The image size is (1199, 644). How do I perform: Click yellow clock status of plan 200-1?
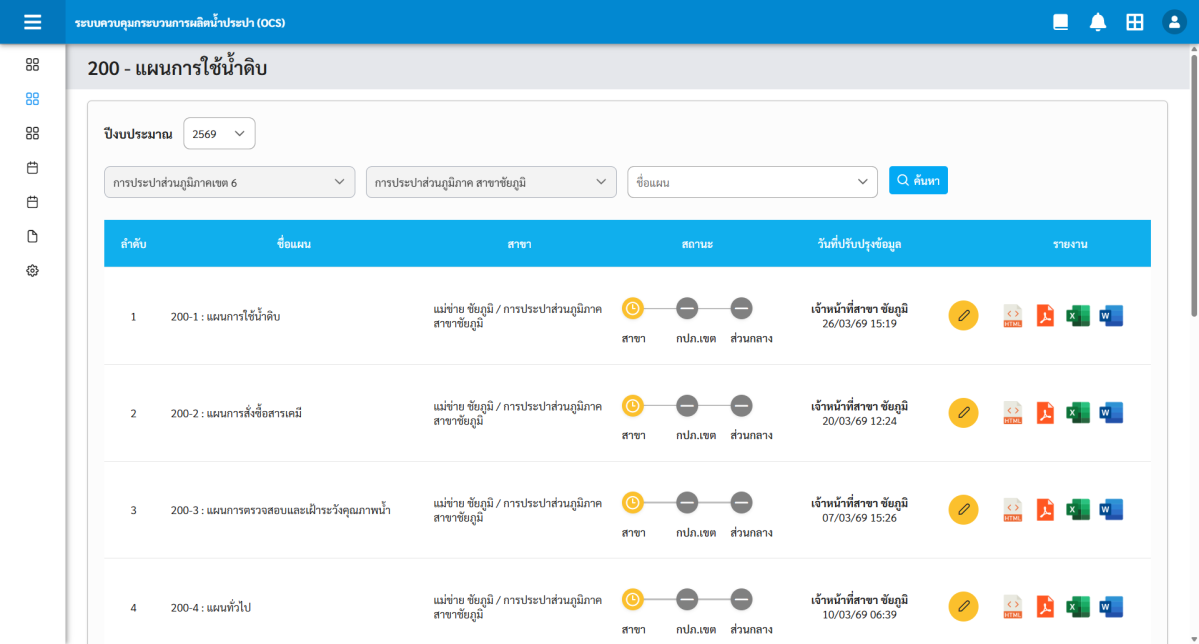tap(632, 308)
